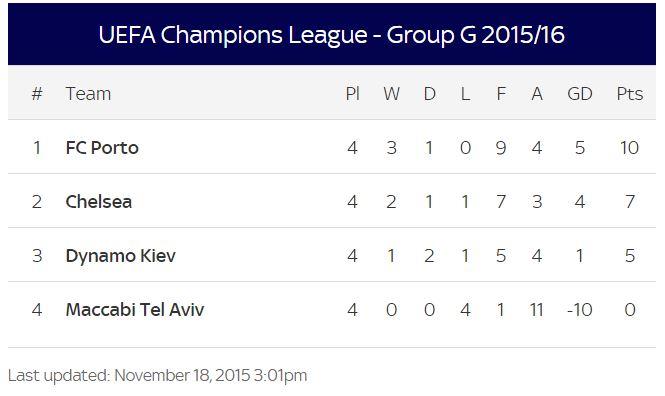Screen dimensions: 665x396
Task: Click the W column header
Action: (391, 94)
